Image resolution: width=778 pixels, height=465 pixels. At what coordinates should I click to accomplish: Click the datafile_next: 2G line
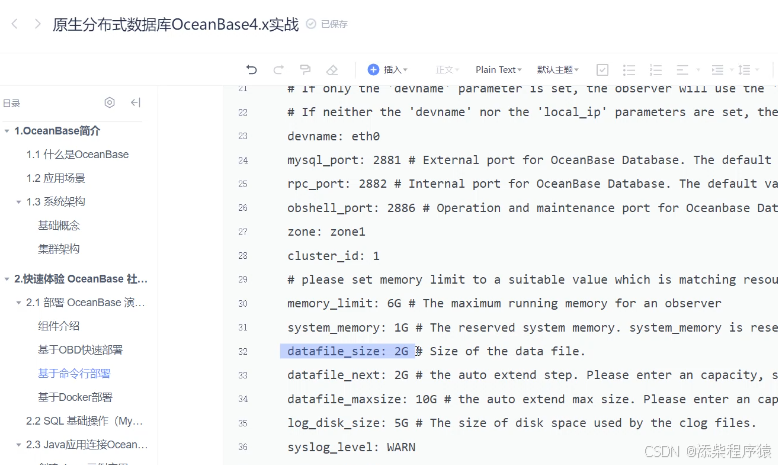[x=532, y=375]
